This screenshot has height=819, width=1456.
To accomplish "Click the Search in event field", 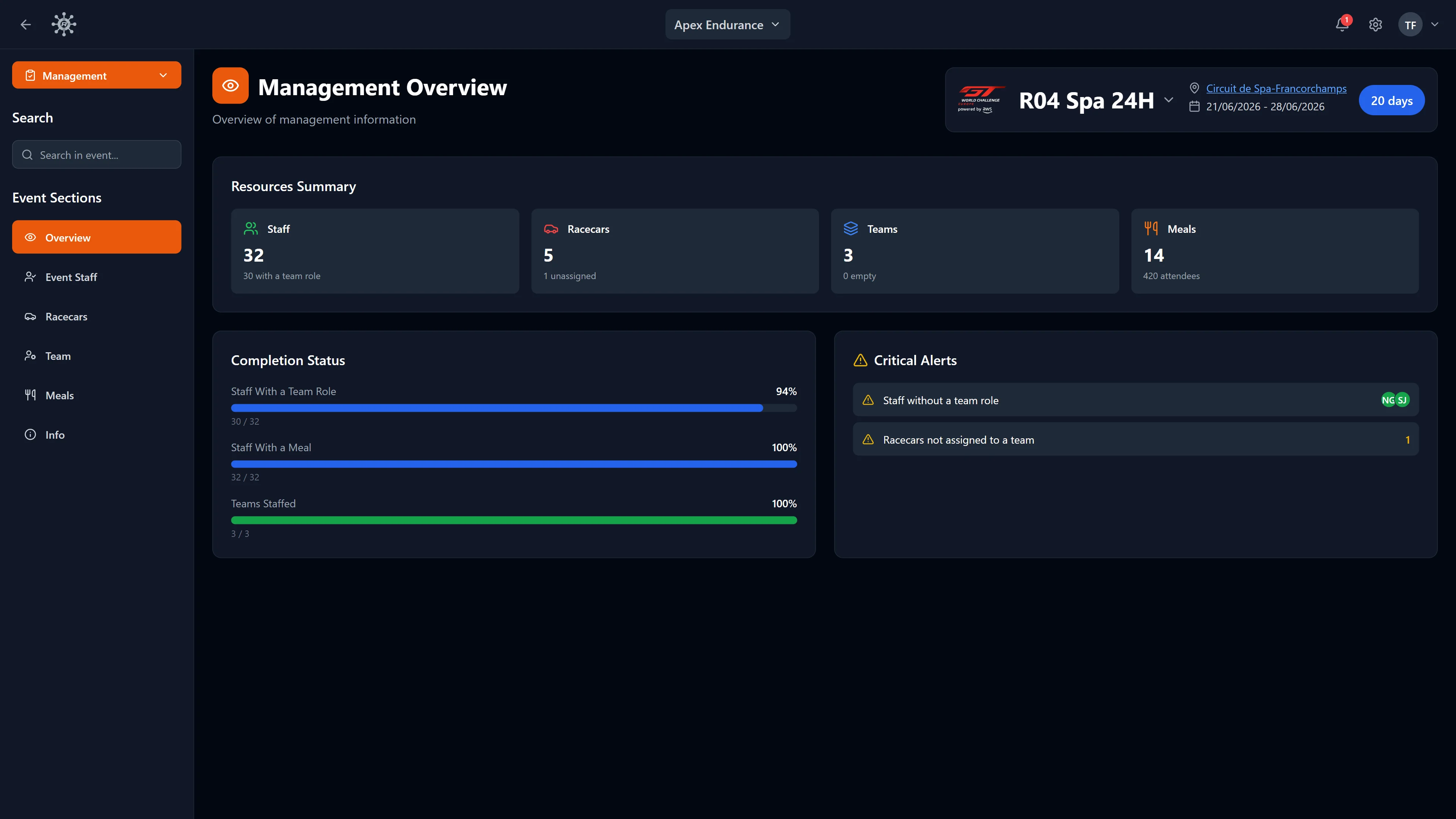I will pyautogui.click(x=97, y=154).
